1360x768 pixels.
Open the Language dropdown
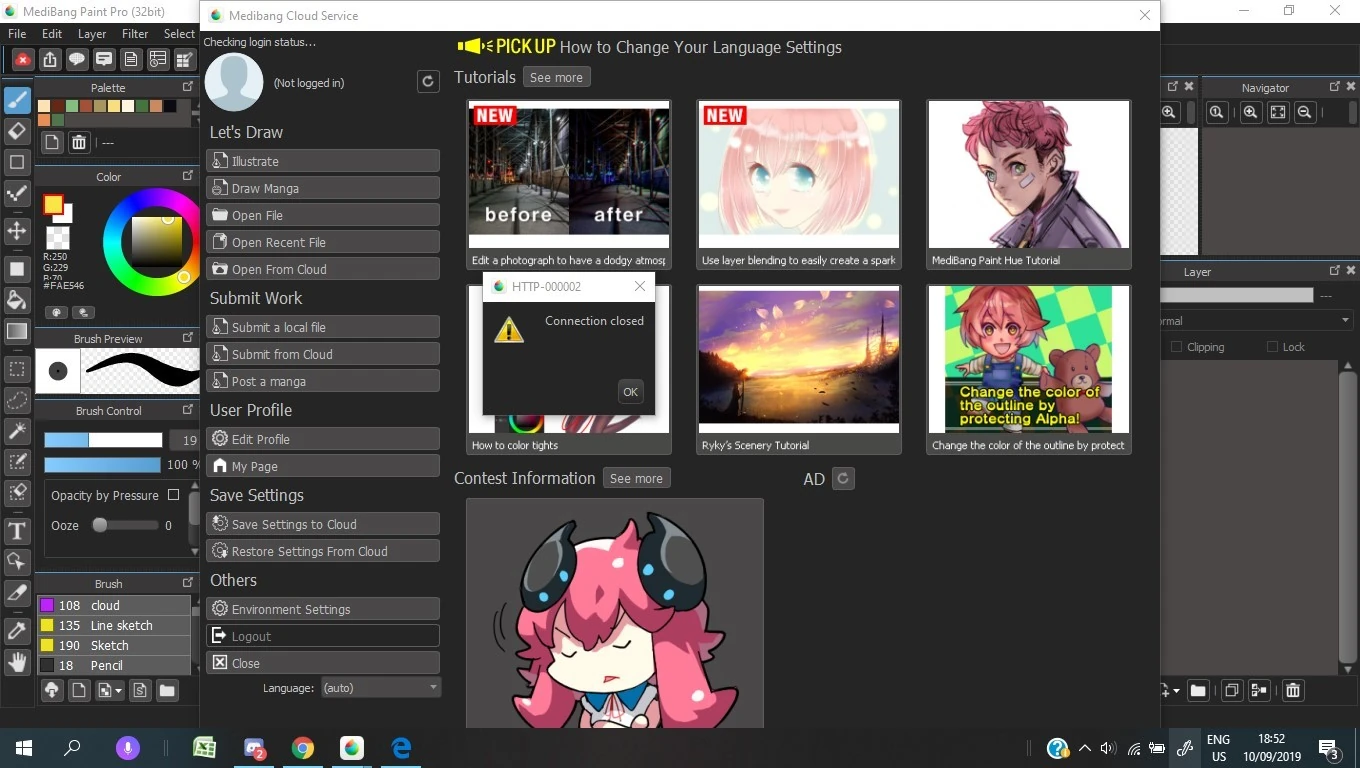tap(380, 688)
